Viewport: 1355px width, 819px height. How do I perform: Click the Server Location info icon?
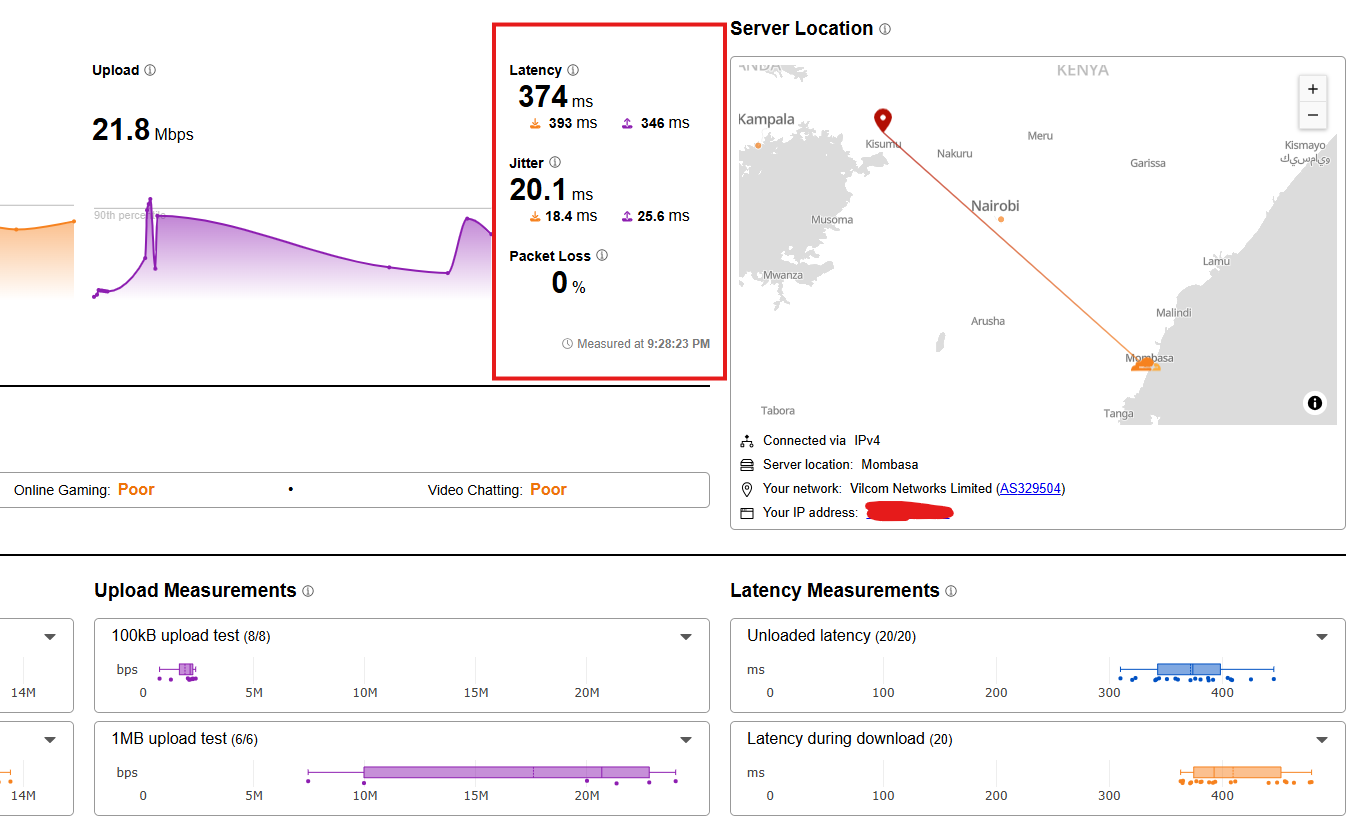[x=885, y=29]
